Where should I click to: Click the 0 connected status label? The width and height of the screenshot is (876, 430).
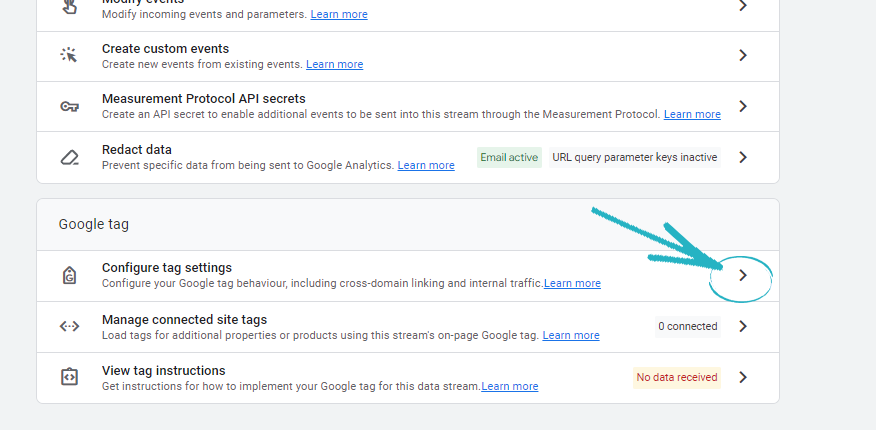687,326
